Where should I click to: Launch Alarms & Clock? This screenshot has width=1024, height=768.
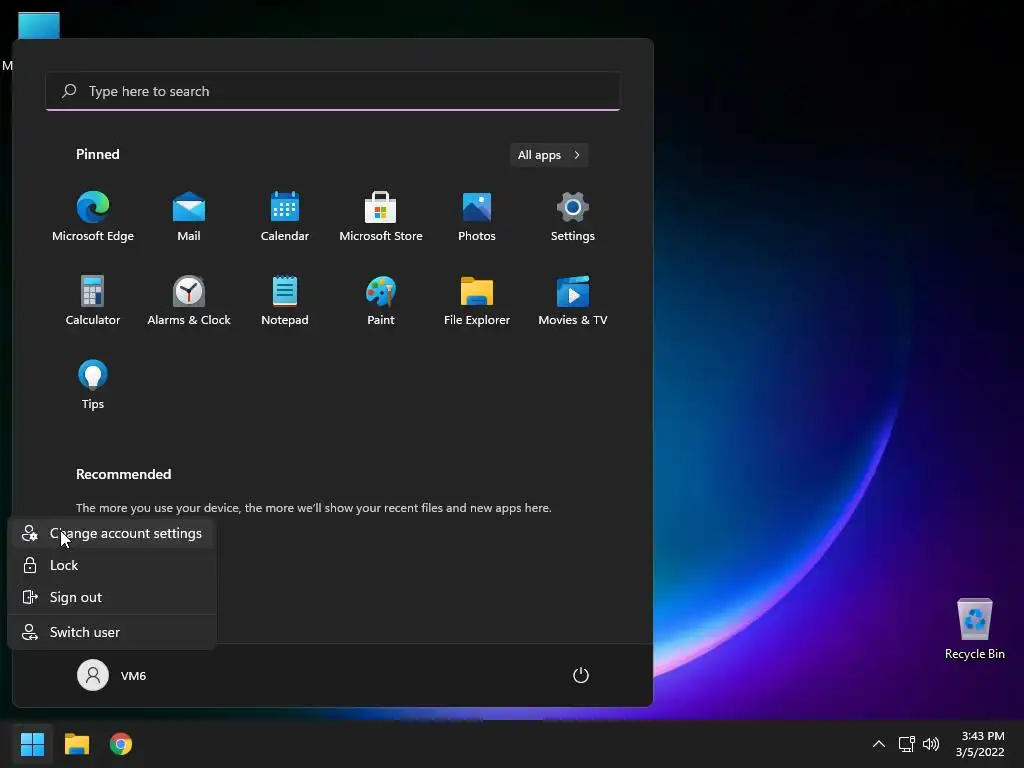189,300
